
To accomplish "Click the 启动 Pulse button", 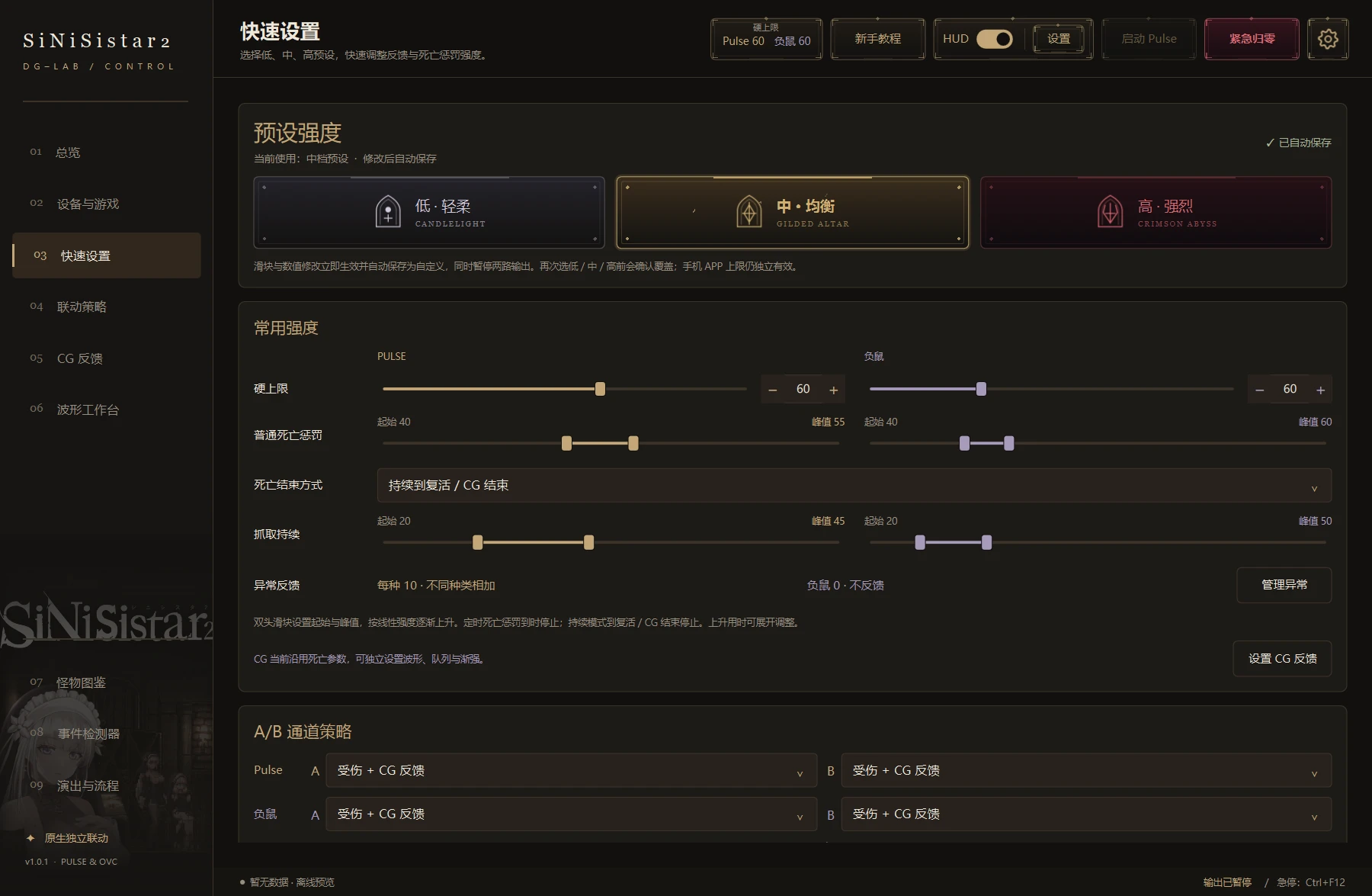I will 1149,39.
